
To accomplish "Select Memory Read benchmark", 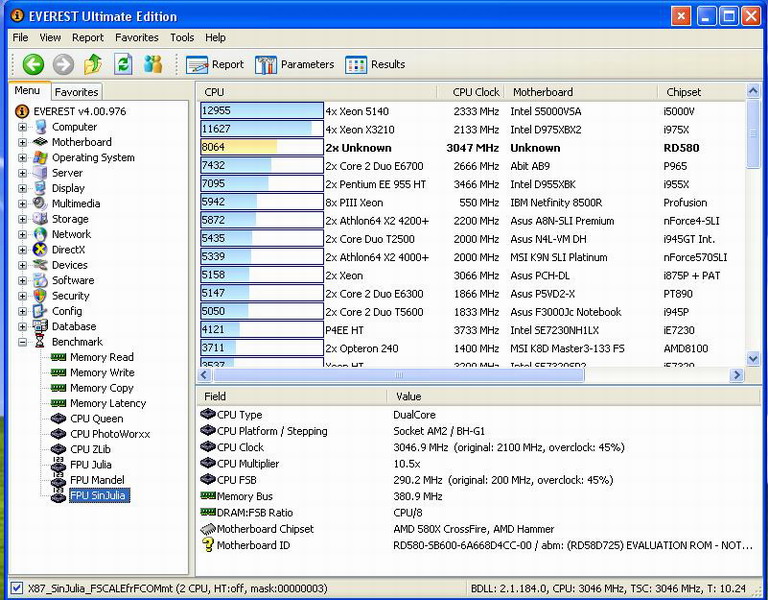I will tap(101, 357).
